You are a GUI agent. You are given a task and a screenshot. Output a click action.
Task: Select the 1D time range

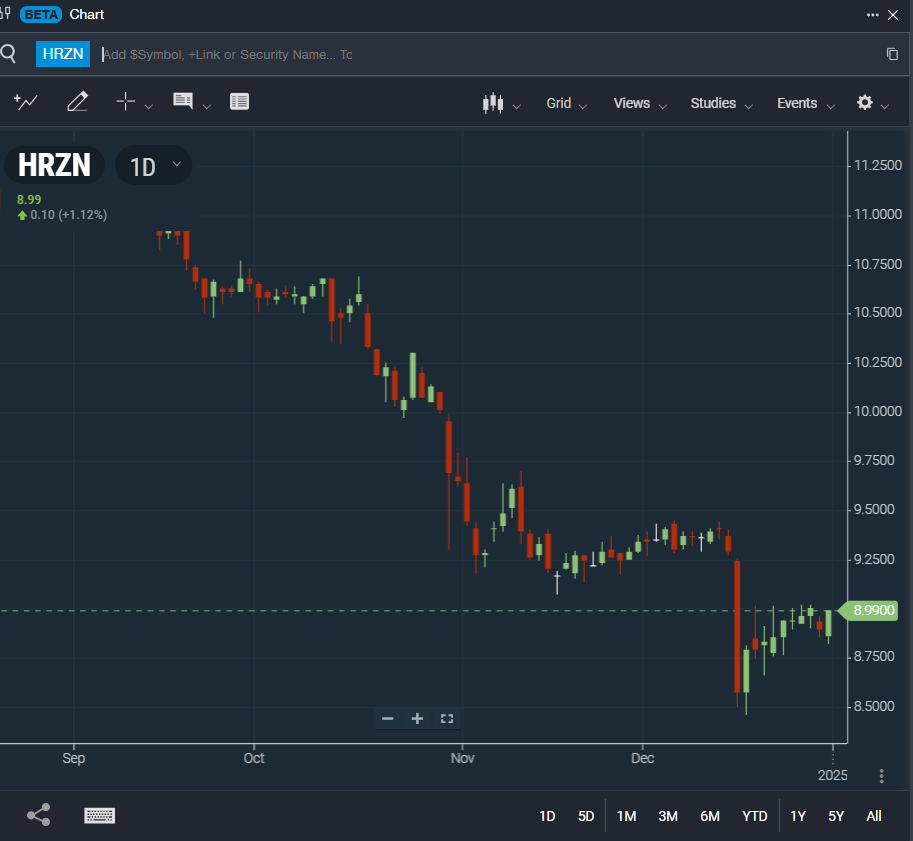coord(547,816)
